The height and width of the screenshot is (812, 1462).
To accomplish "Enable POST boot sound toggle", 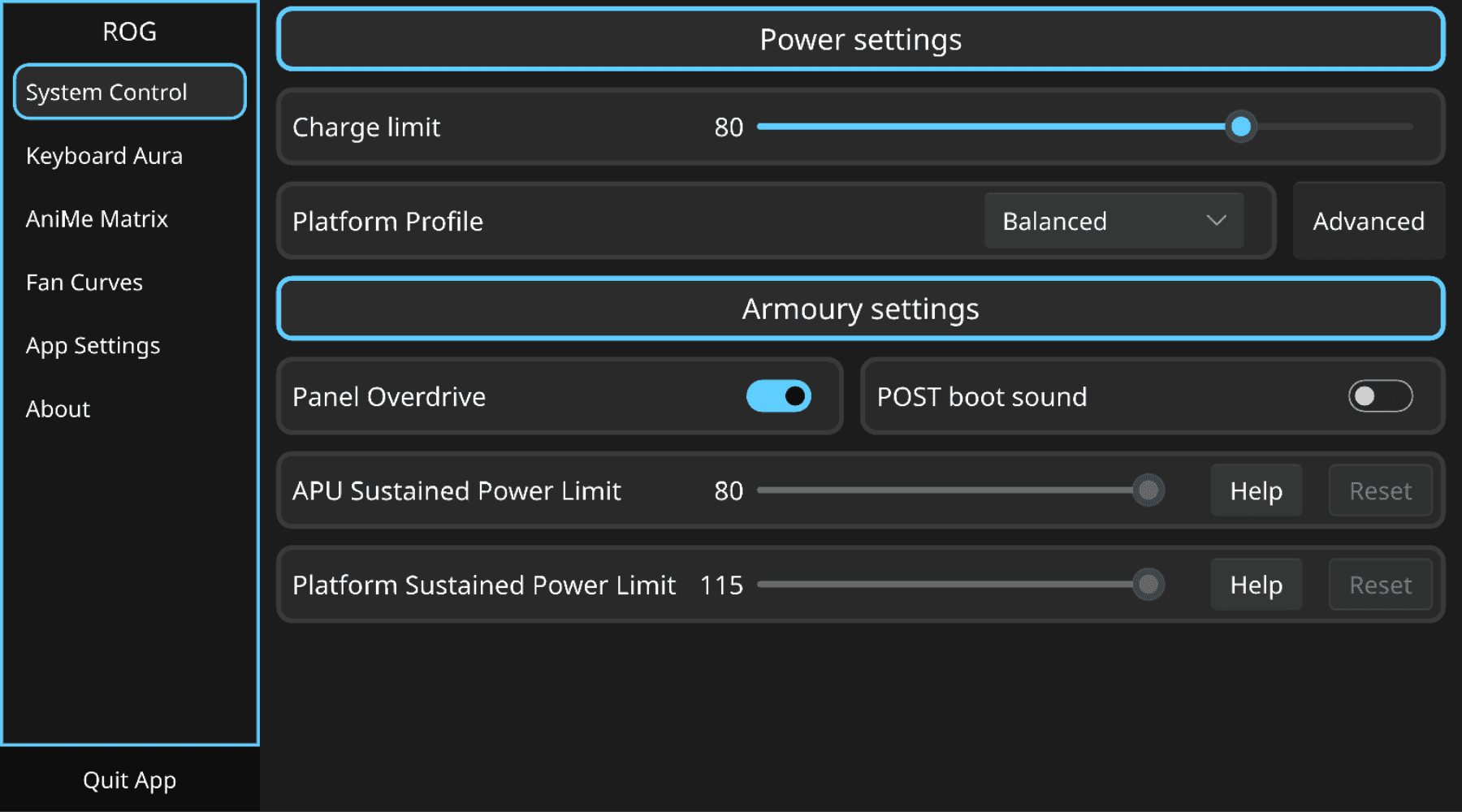I will click(x=1380, y=396).
